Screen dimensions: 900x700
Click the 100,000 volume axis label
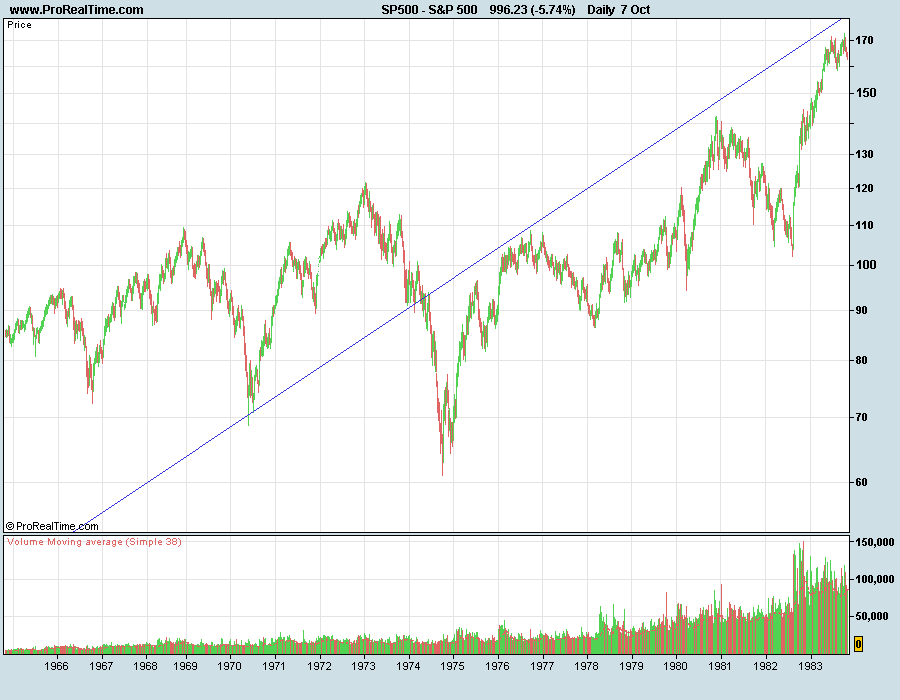click(875, 580)
